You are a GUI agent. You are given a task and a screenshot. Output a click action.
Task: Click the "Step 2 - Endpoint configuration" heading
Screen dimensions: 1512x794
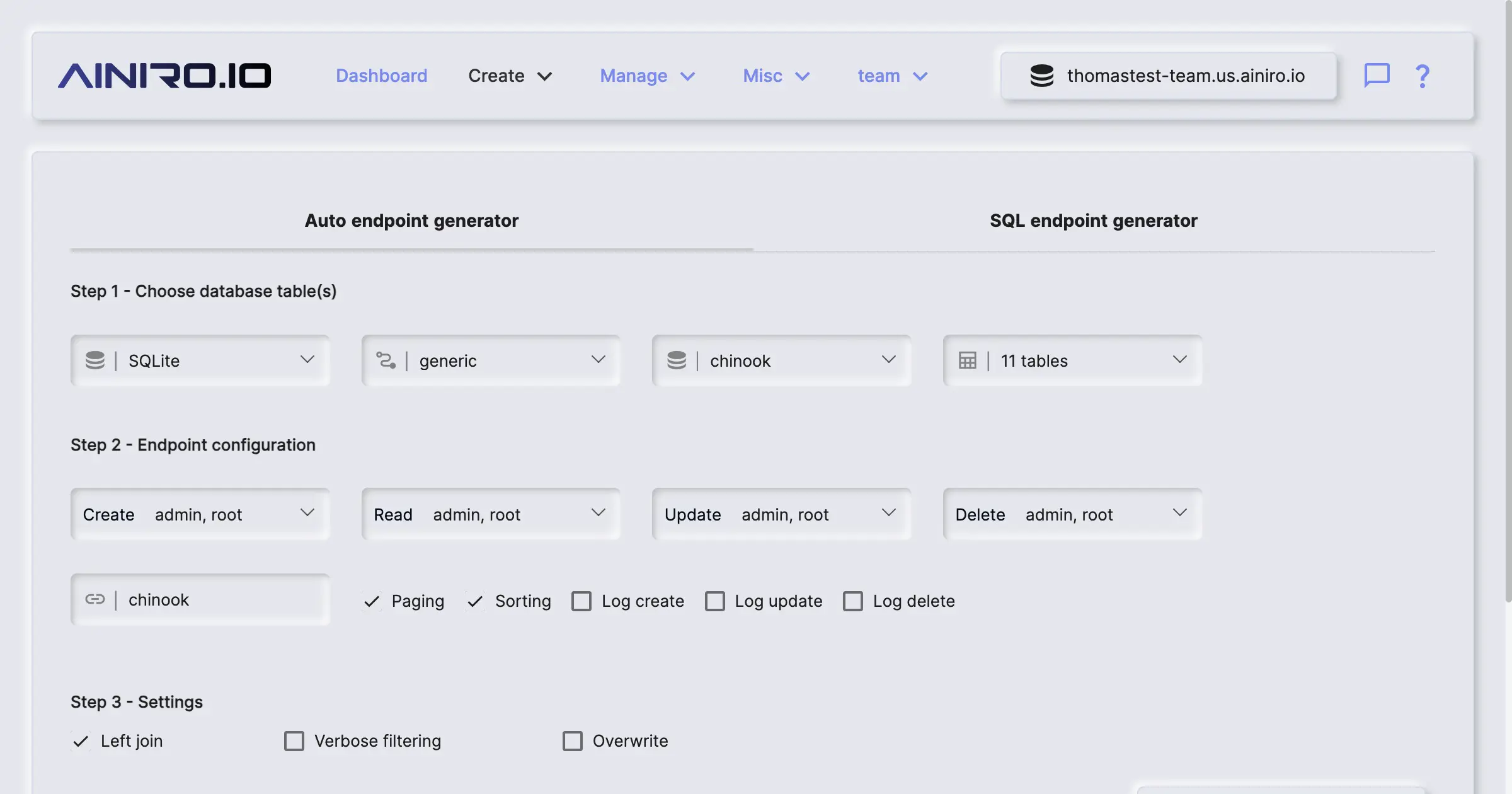[x=193, y=445]
